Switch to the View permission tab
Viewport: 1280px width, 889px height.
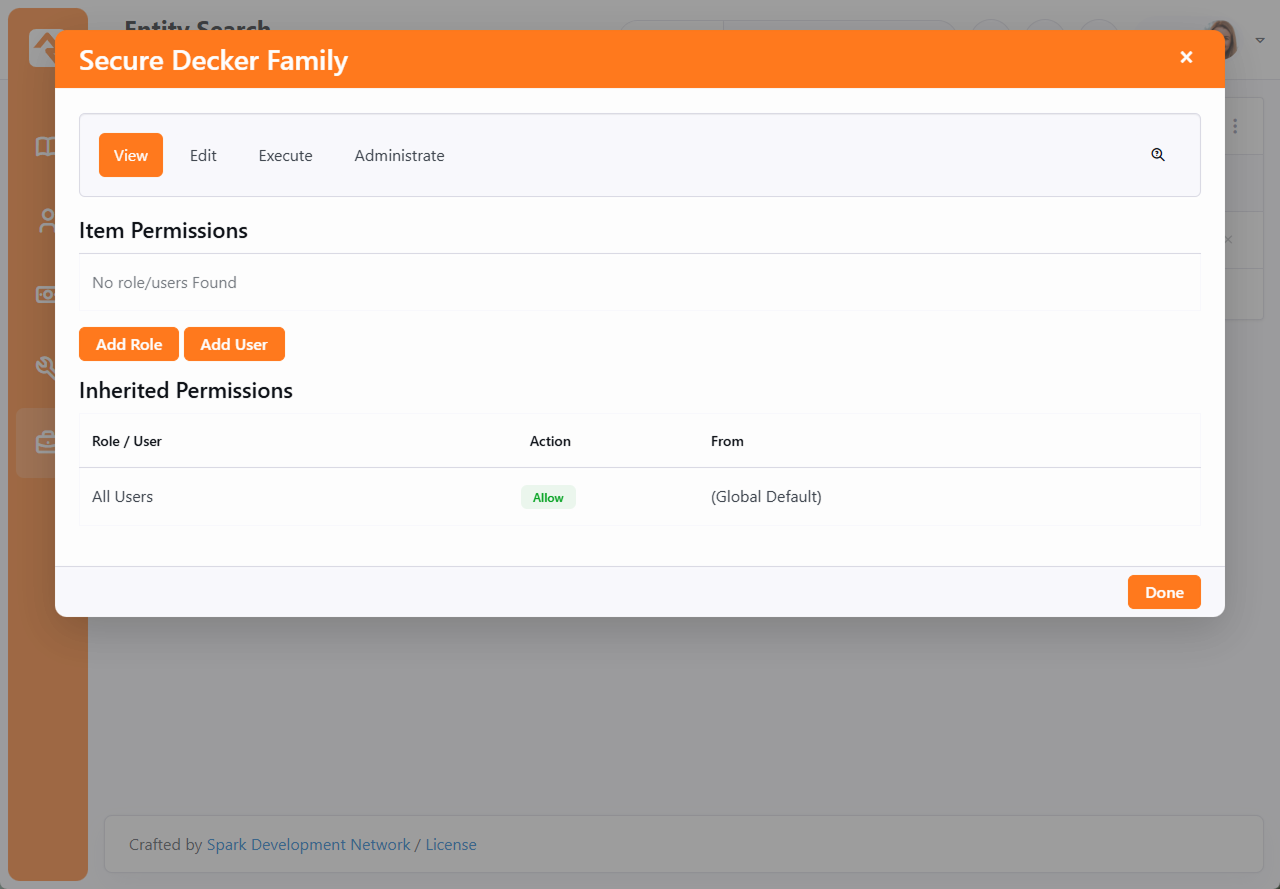pyautogui.click(x=131, y=155)
